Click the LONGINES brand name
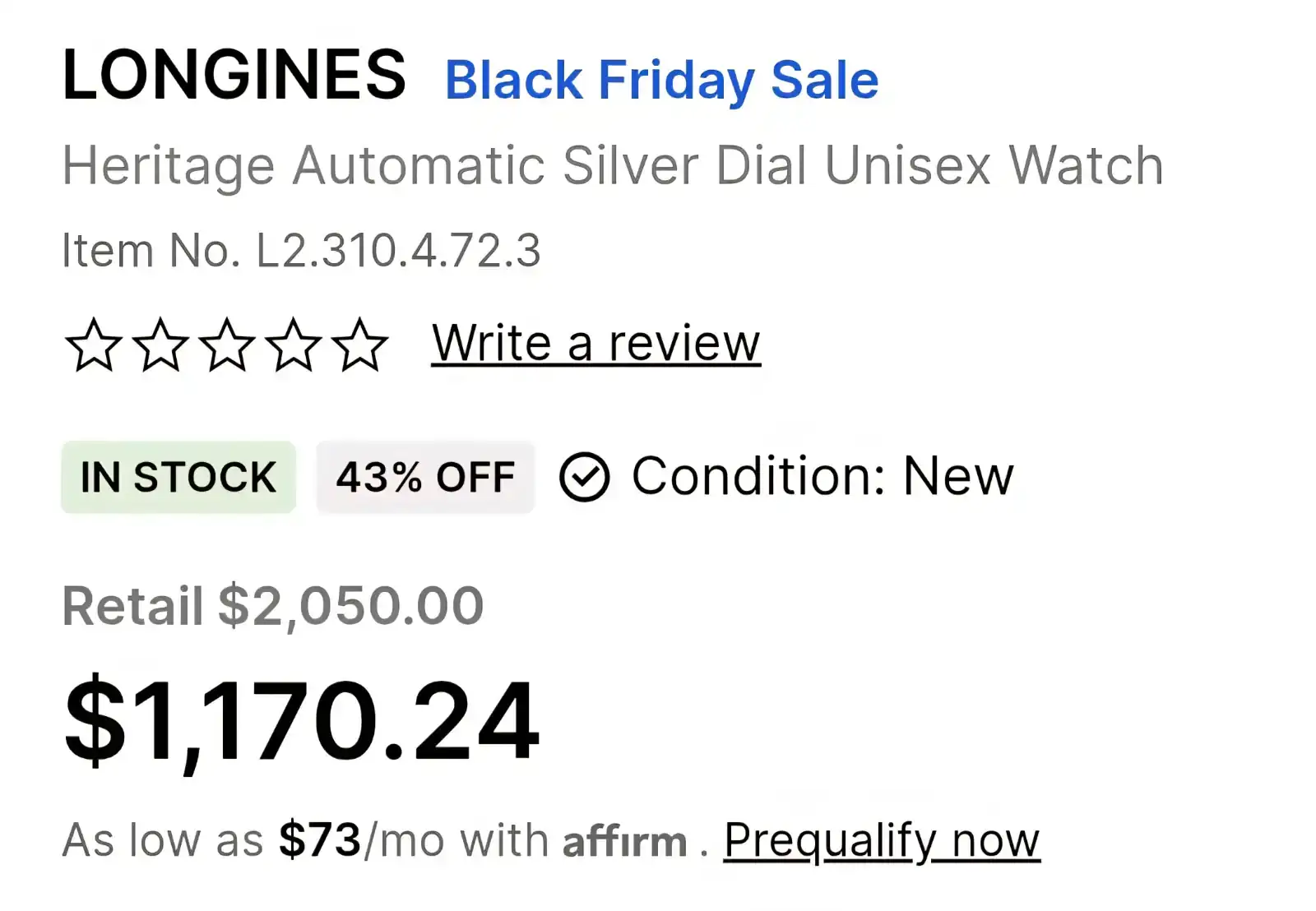Screen dimensions: 1316x911 (234, 76)
